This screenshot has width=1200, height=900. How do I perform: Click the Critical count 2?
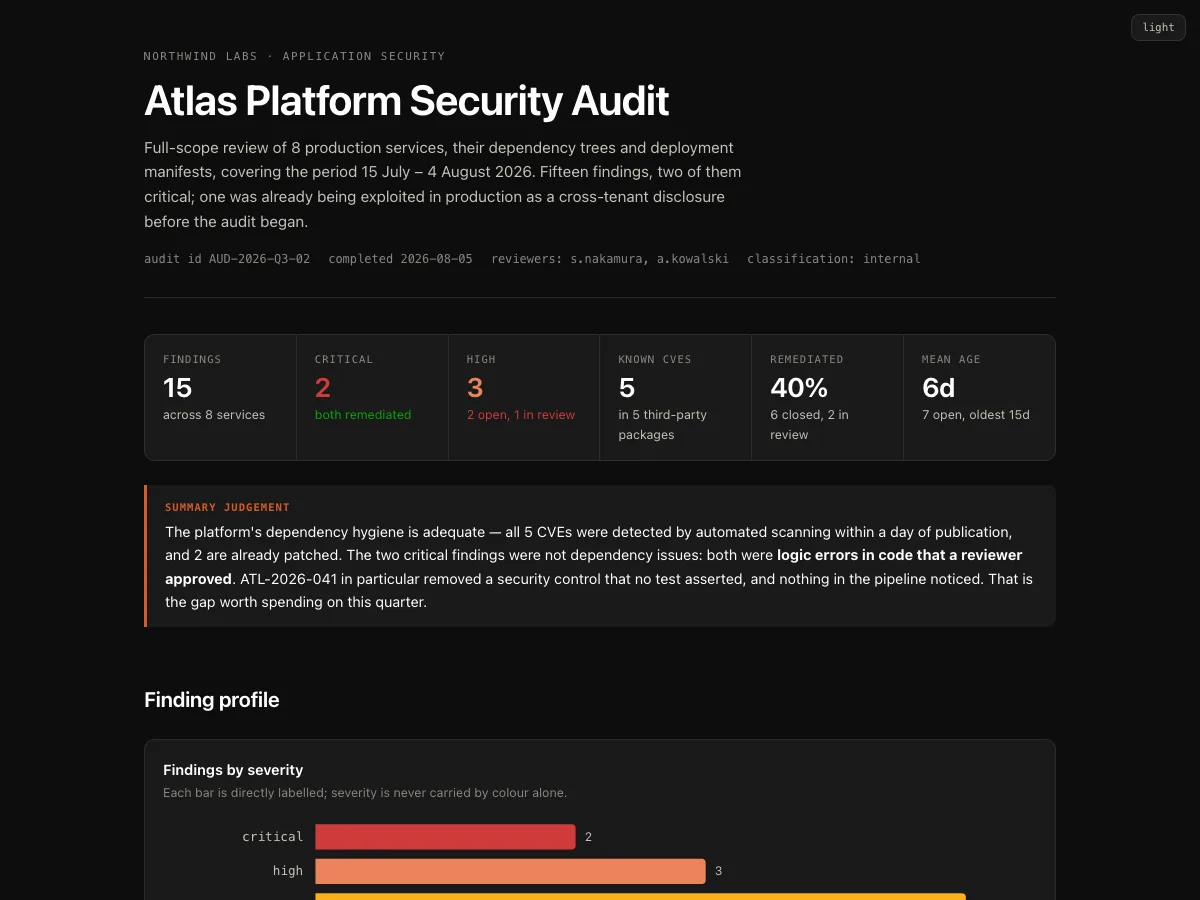point(322,387)
